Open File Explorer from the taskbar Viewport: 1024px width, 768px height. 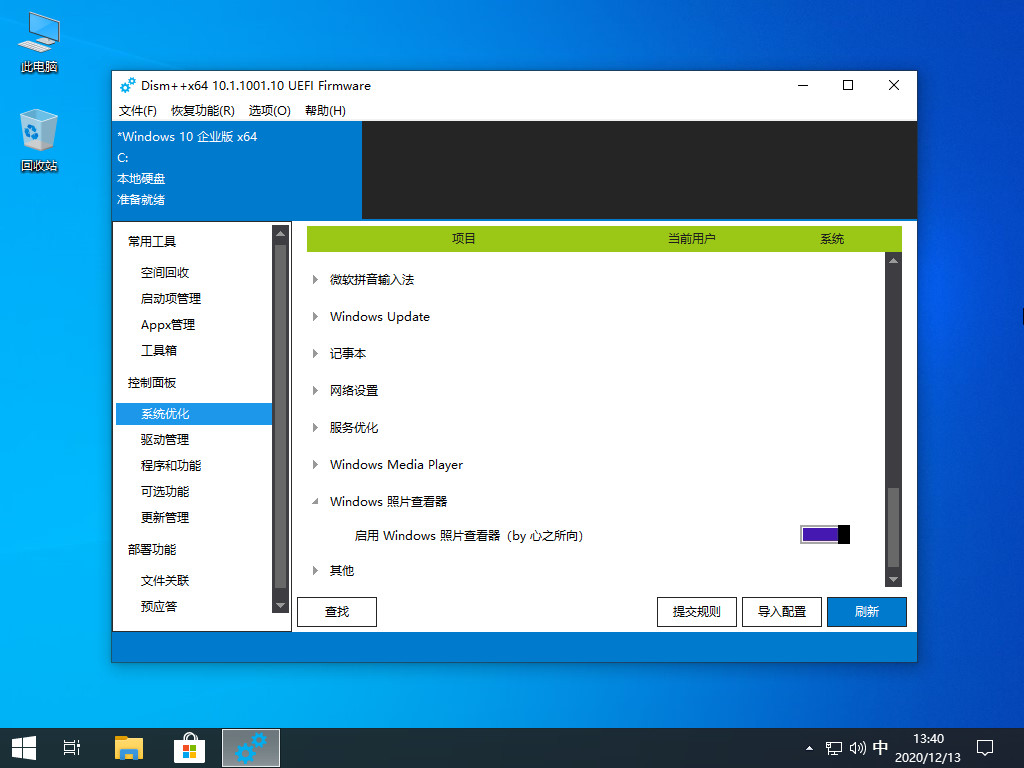click(x=129, y=747)
